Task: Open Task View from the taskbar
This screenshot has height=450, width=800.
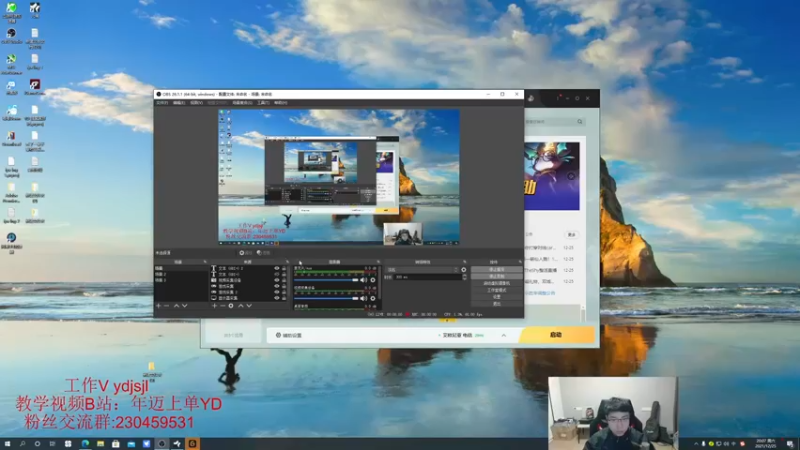Action: pyautogui.click(x=52, y=444)
